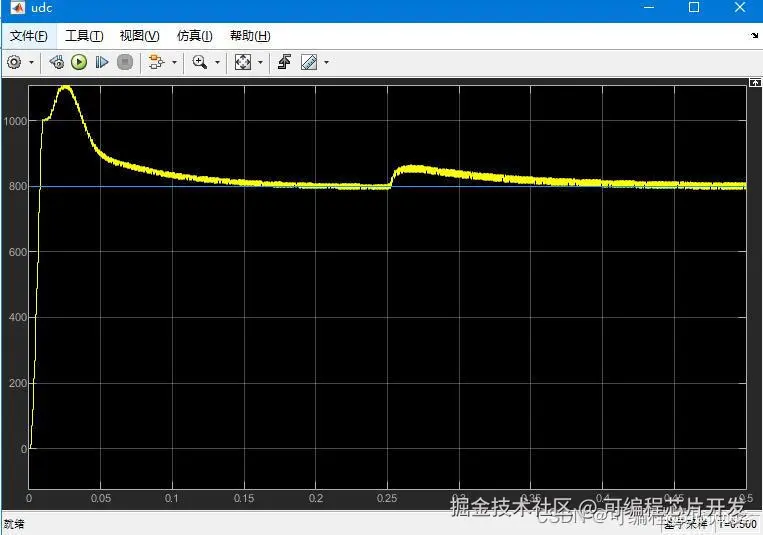Screen dimensions: 763x535
Task: Highlight the signal block in the model
Action: click(x=156, y=62)
